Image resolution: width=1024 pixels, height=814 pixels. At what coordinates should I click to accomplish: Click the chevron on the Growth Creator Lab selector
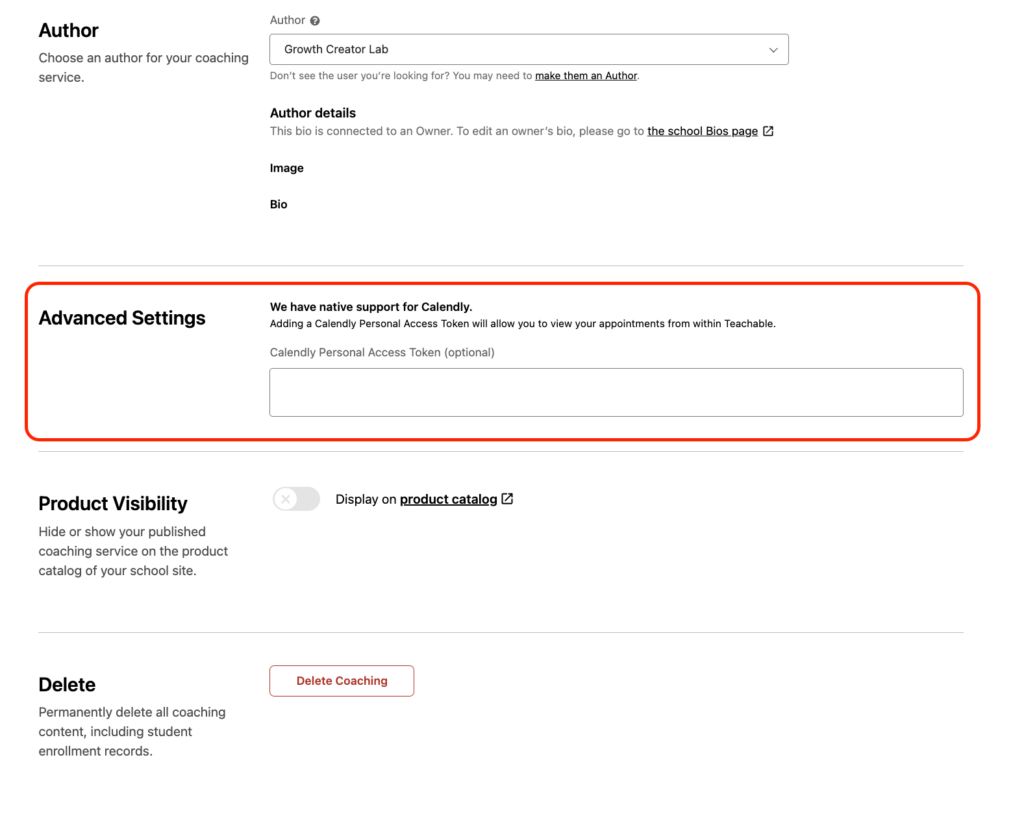tap(772, 48)
